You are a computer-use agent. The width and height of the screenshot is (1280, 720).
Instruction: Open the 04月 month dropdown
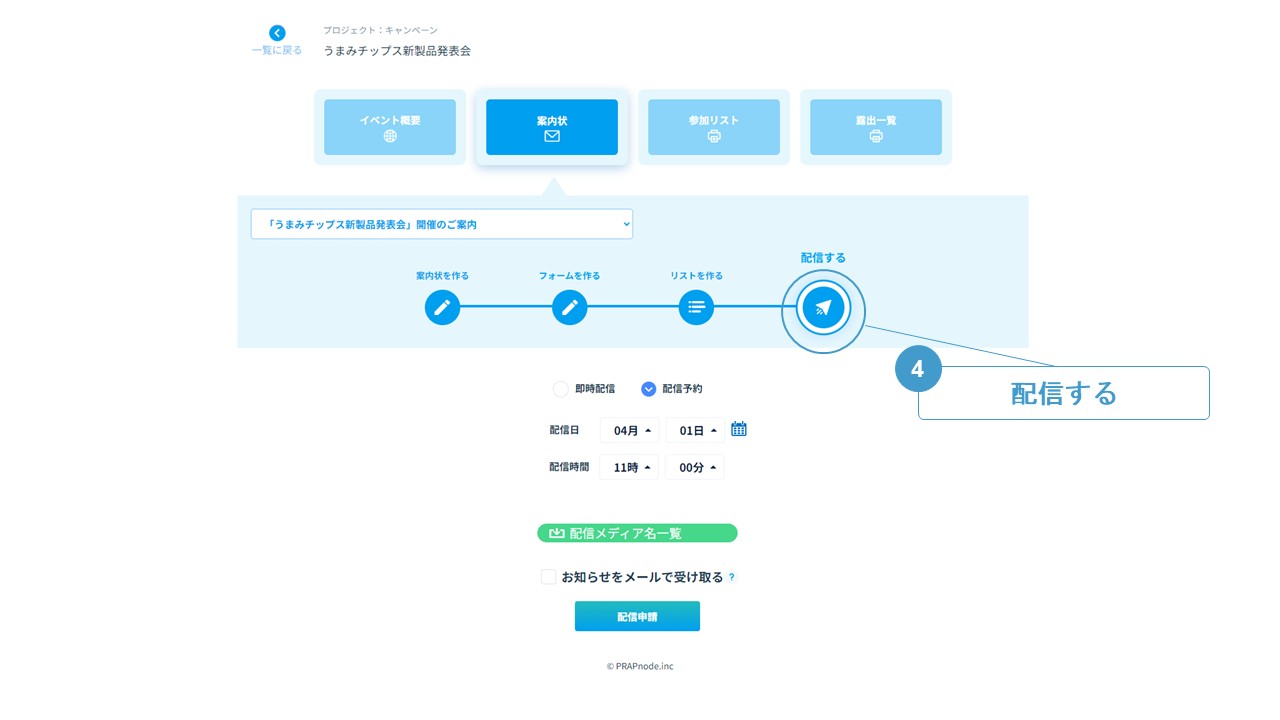(629, 430)
